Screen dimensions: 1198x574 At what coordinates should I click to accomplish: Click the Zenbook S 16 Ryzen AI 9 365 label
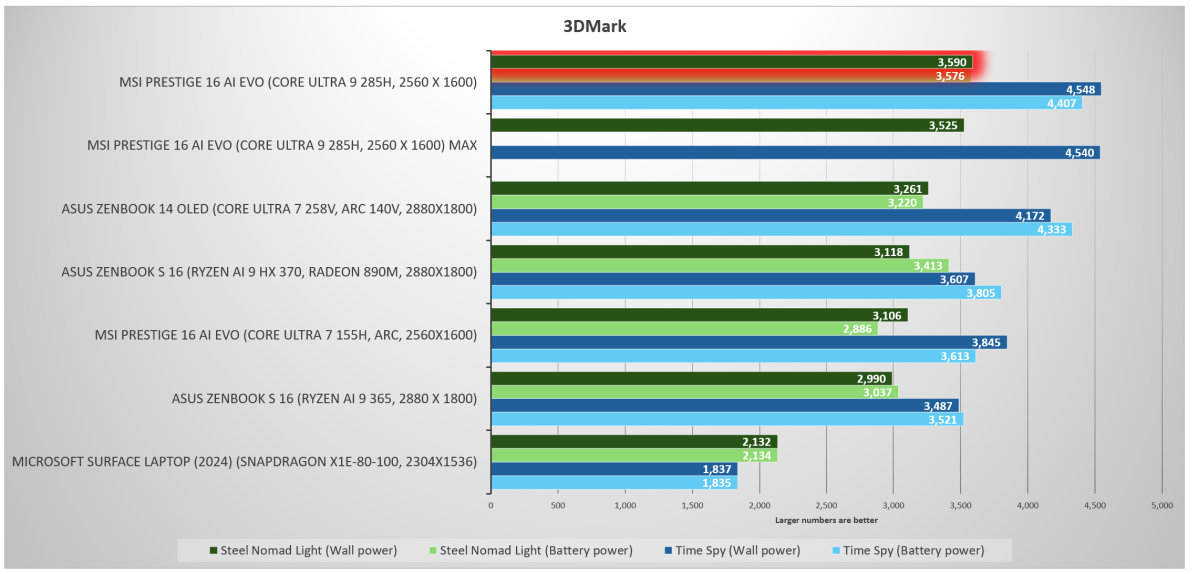coord(325,398)
